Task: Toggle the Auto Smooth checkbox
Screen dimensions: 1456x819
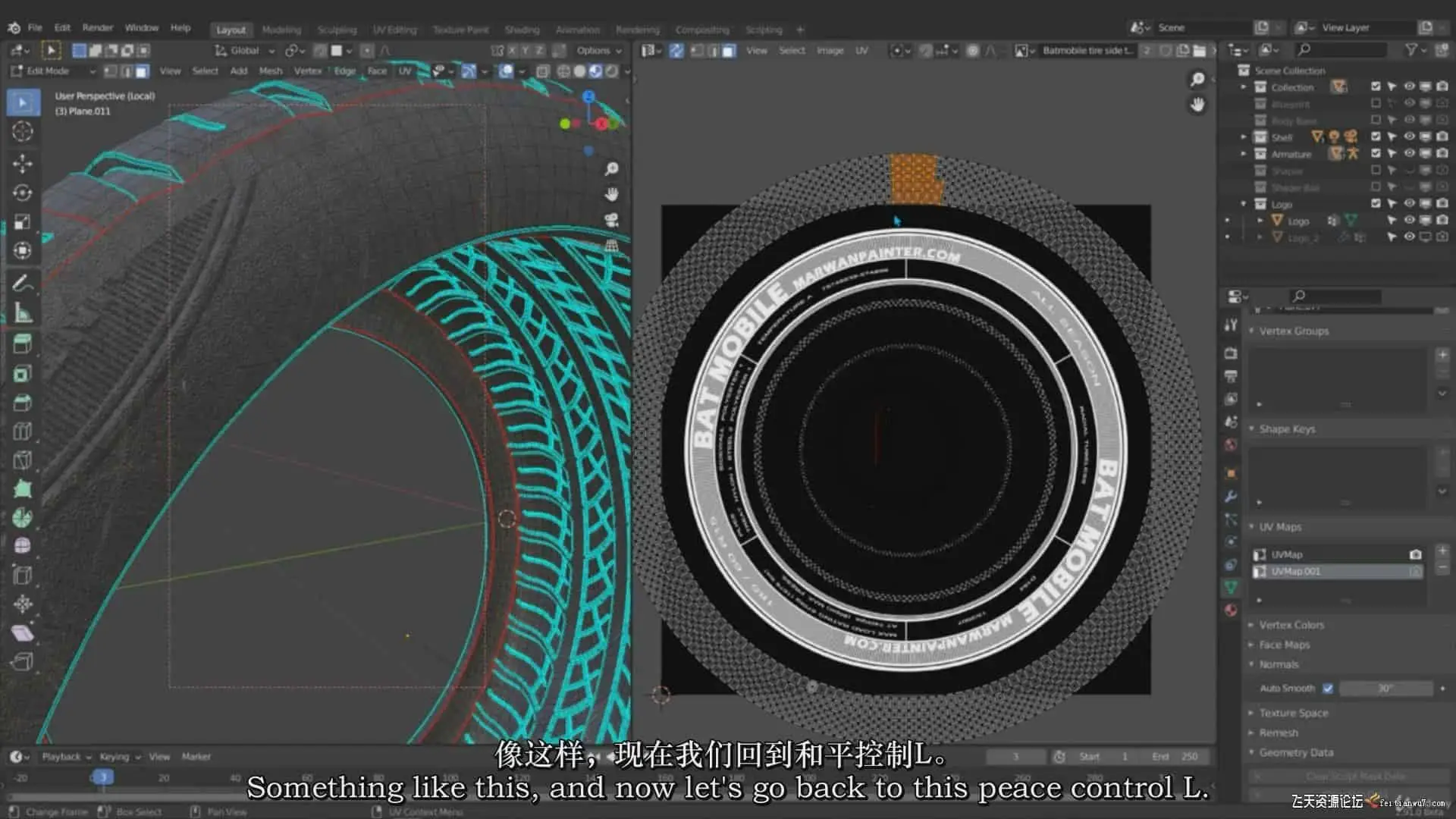Action: (1328, 688)
